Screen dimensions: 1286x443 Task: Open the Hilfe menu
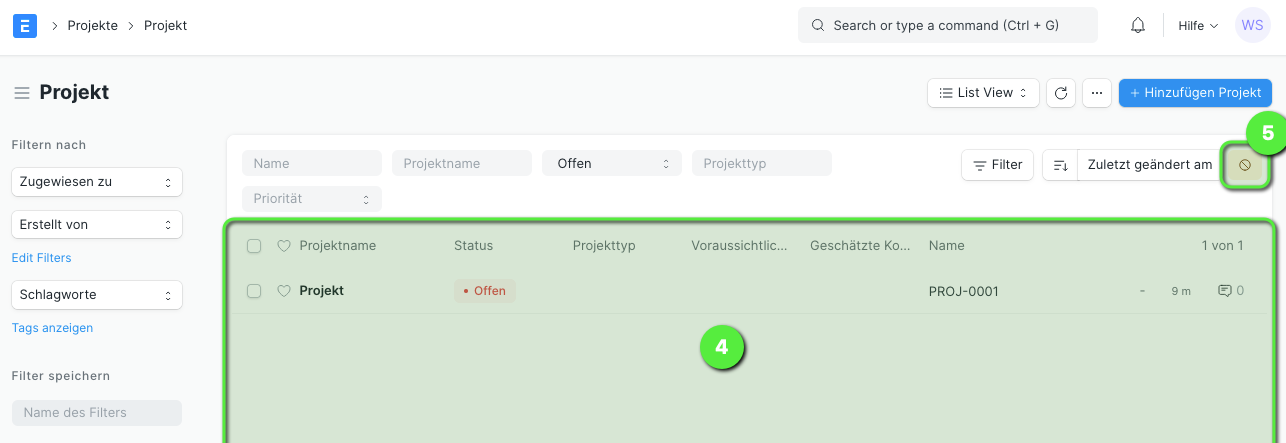pos(1198,26)
